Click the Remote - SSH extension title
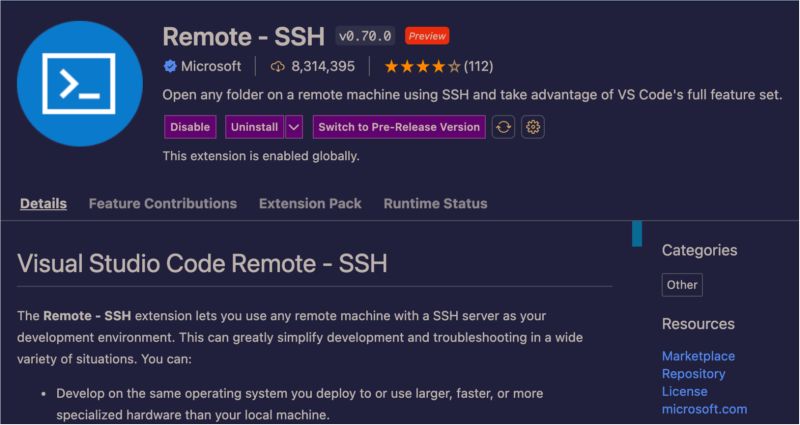The image size is (800, 425). 244,37
